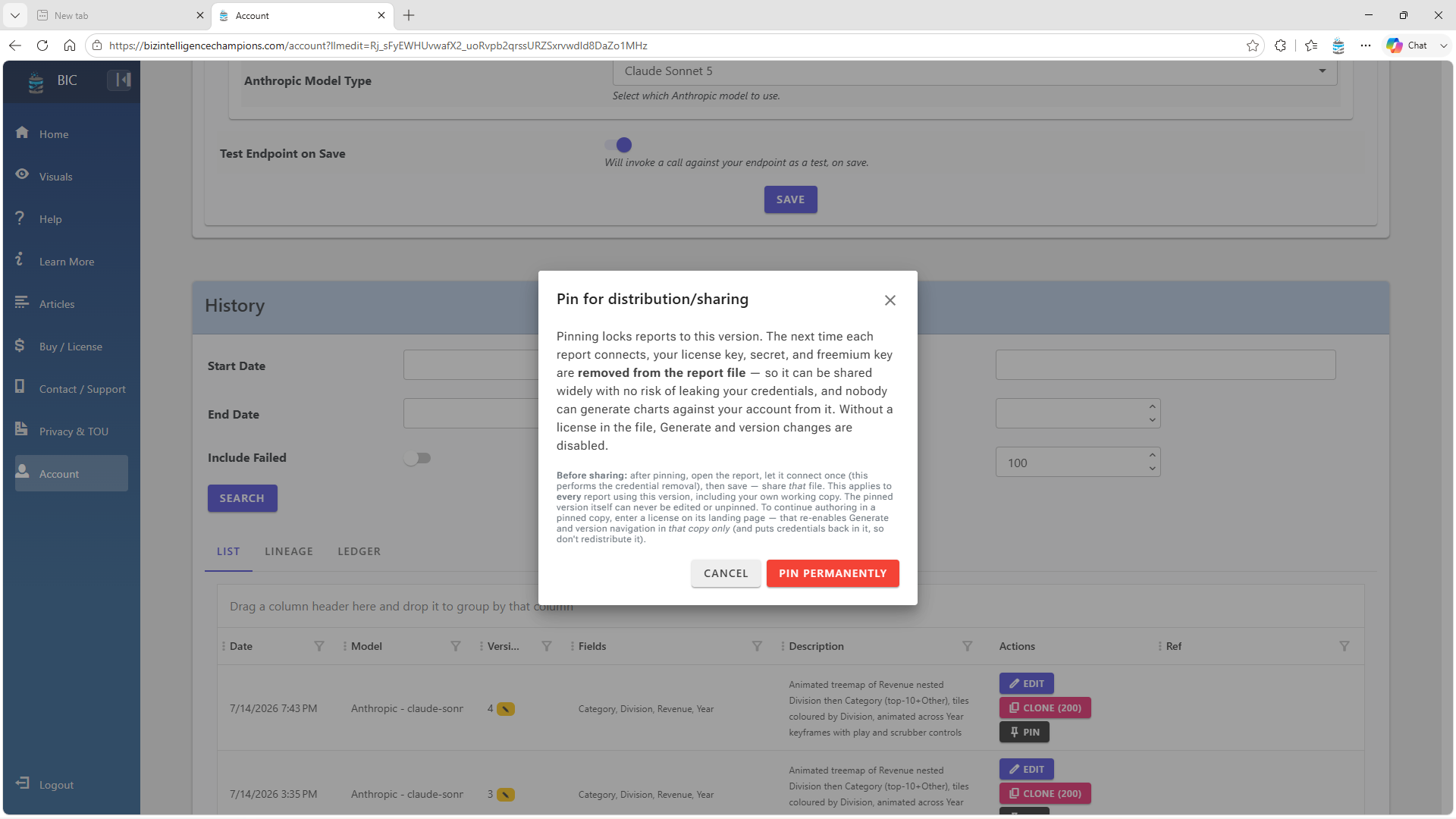
Task: Toggle Test Endpoint on Save switch
Action: (618, 145)
